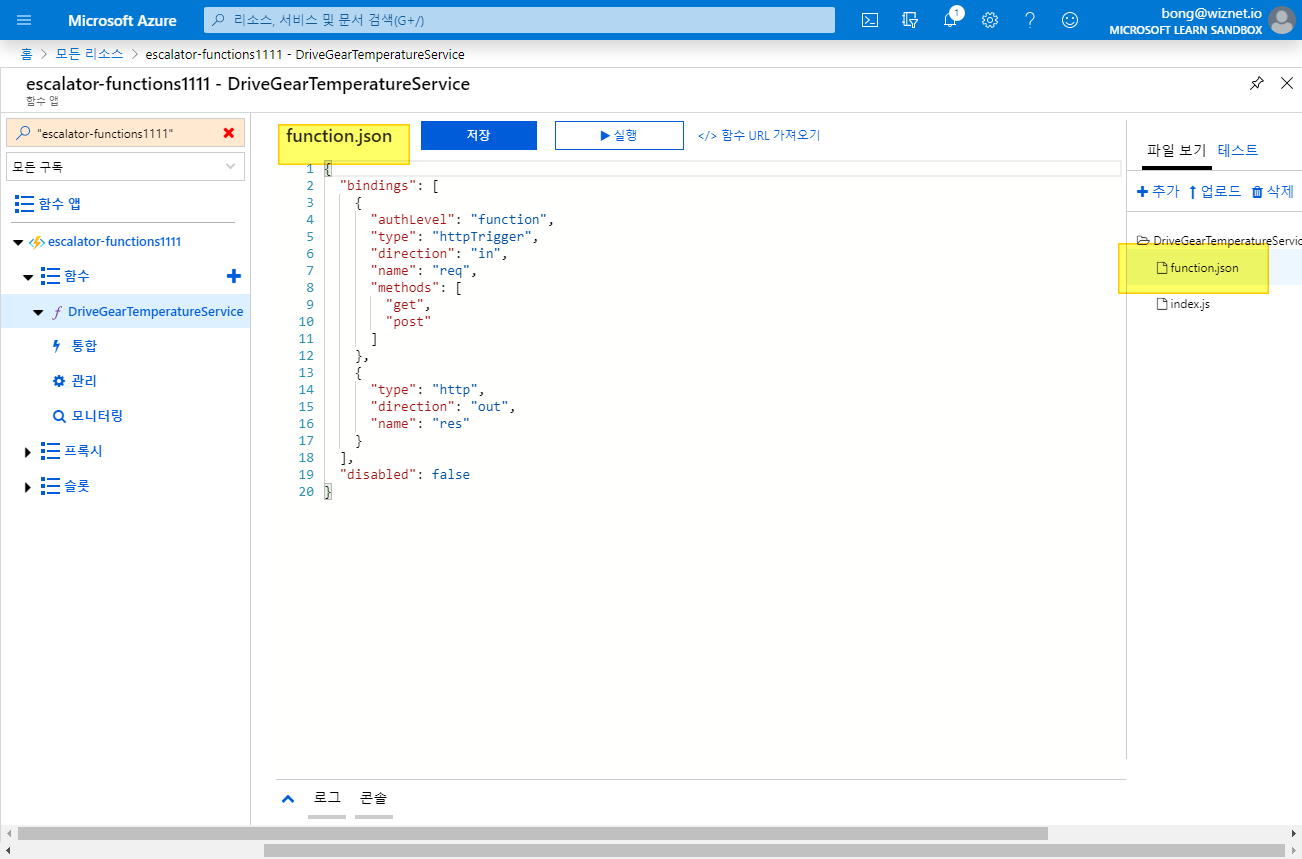Click 삭제 to delete the file
Viewport: 1302px width, 859px height.
(1272, 191)
